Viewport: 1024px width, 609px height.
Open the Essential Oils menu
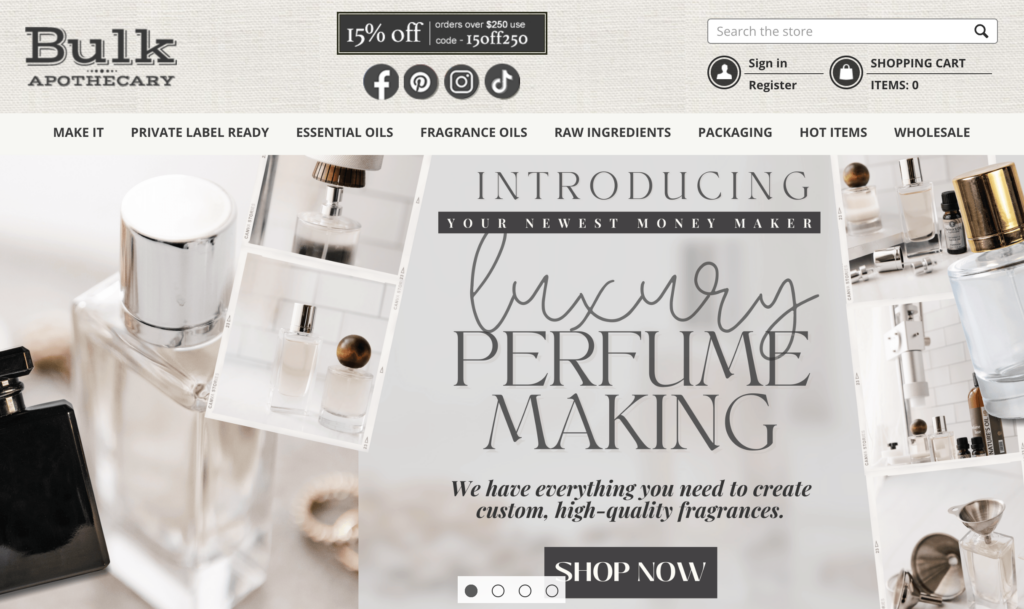click(344, 133)
